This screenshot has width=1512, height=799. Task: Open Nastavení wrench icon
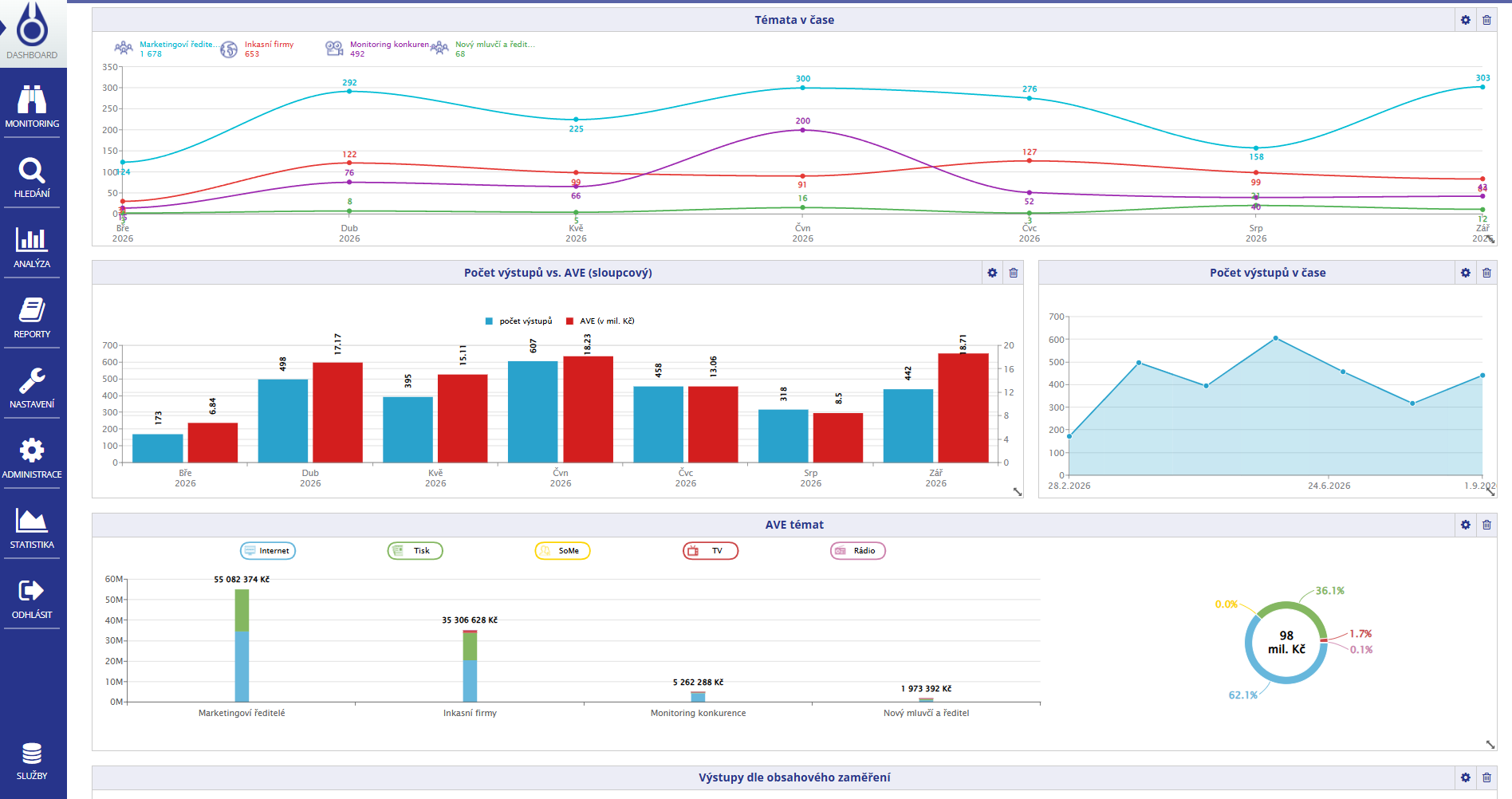click(x=32, y=380)
